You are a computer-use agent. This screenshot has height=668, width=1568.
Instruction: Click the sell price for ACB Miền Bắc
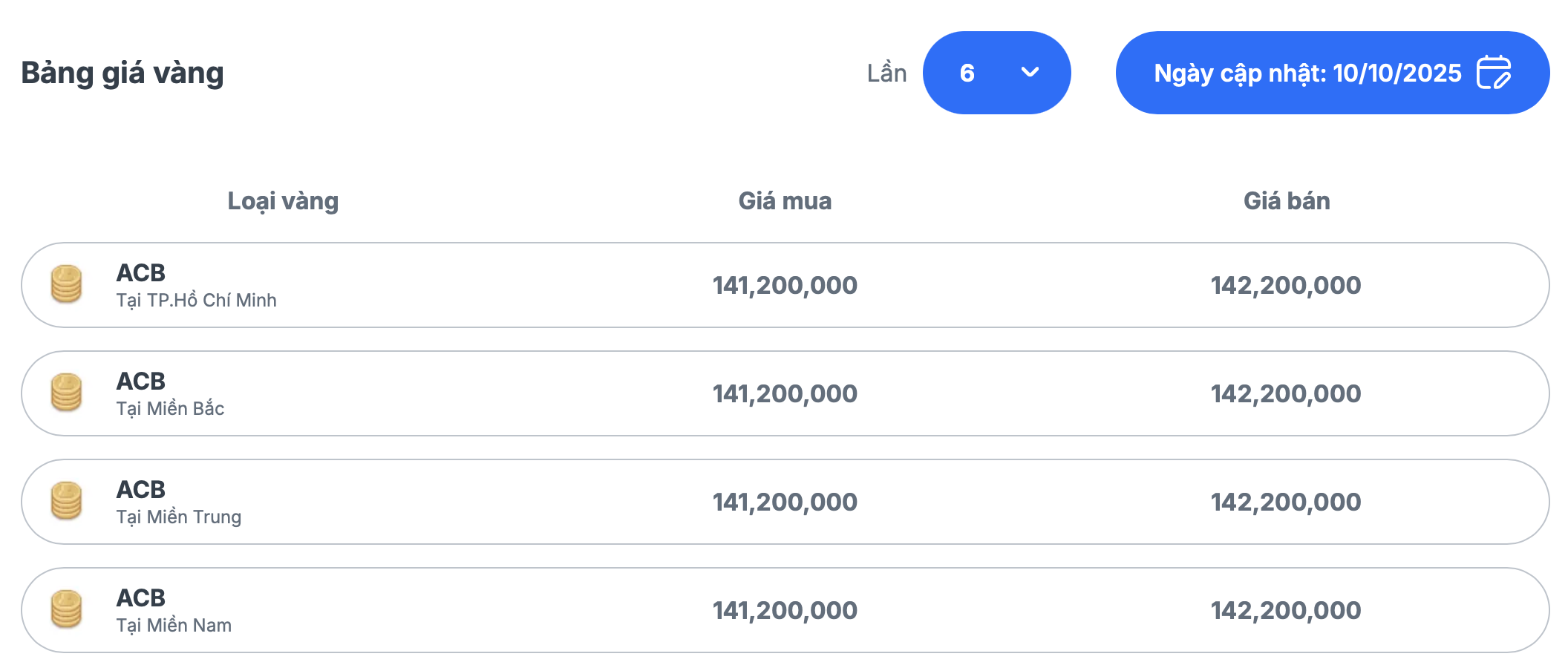(x=1286, y=394)
